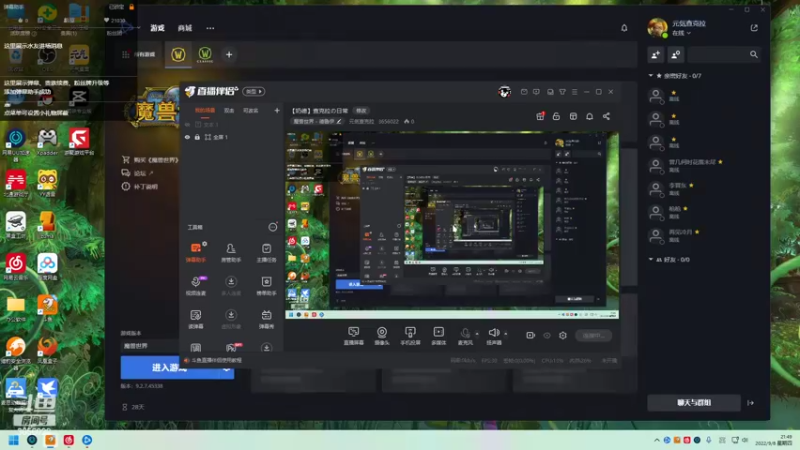The width and height of the screenshot is (800, 450).
Task: Click the 手机投屏 phone mirroring icon
Action: tap(410, 336)
